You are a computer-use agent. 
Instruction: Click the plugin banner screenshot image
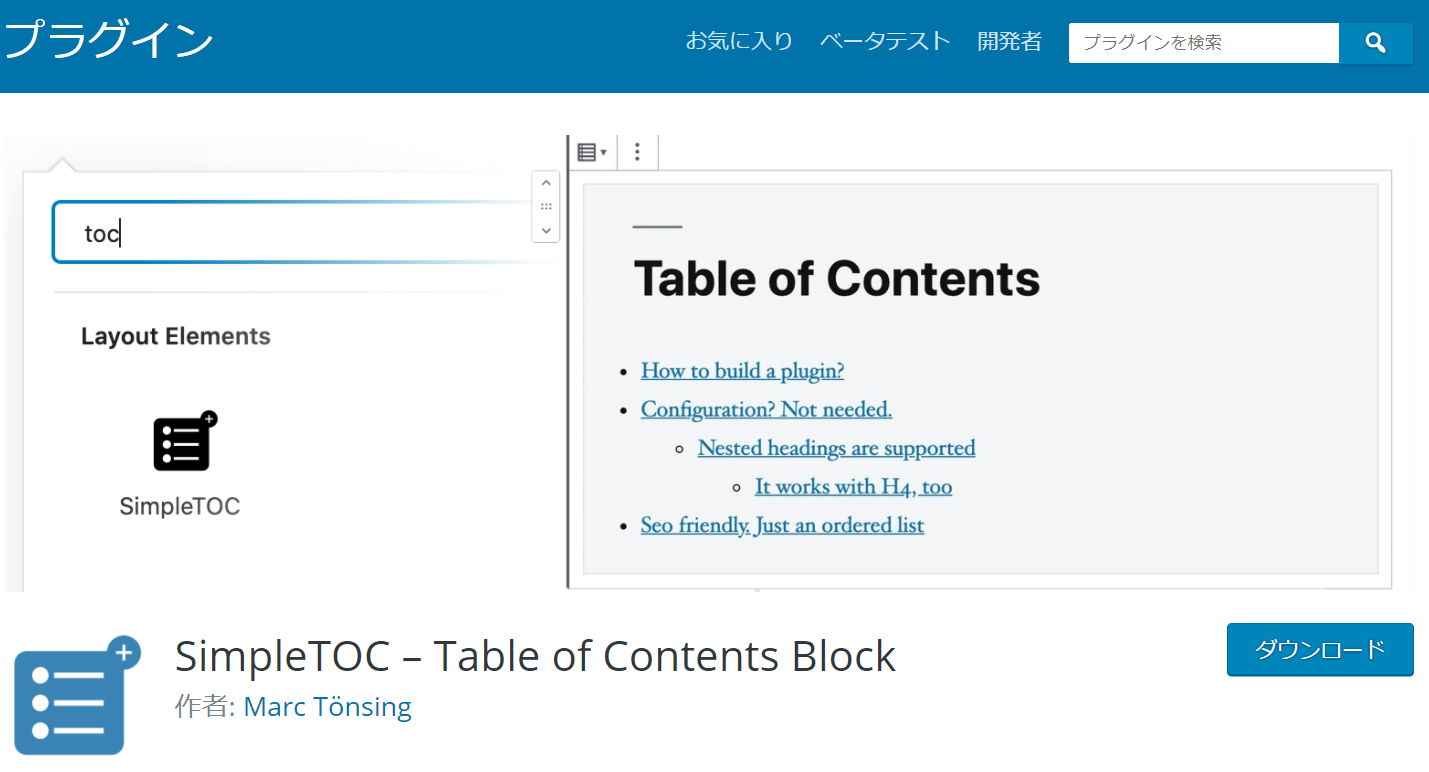tap(709, 363)
